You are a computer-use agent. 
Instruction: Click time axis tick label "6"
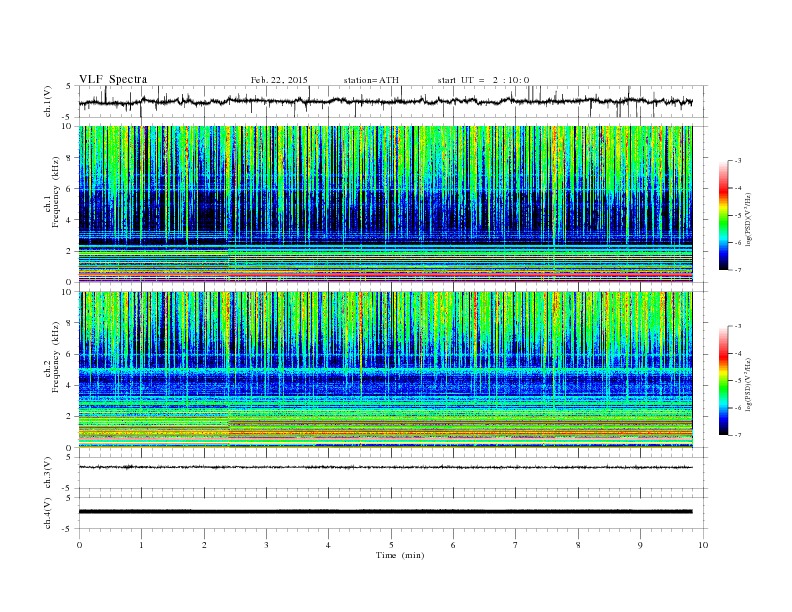454,545
